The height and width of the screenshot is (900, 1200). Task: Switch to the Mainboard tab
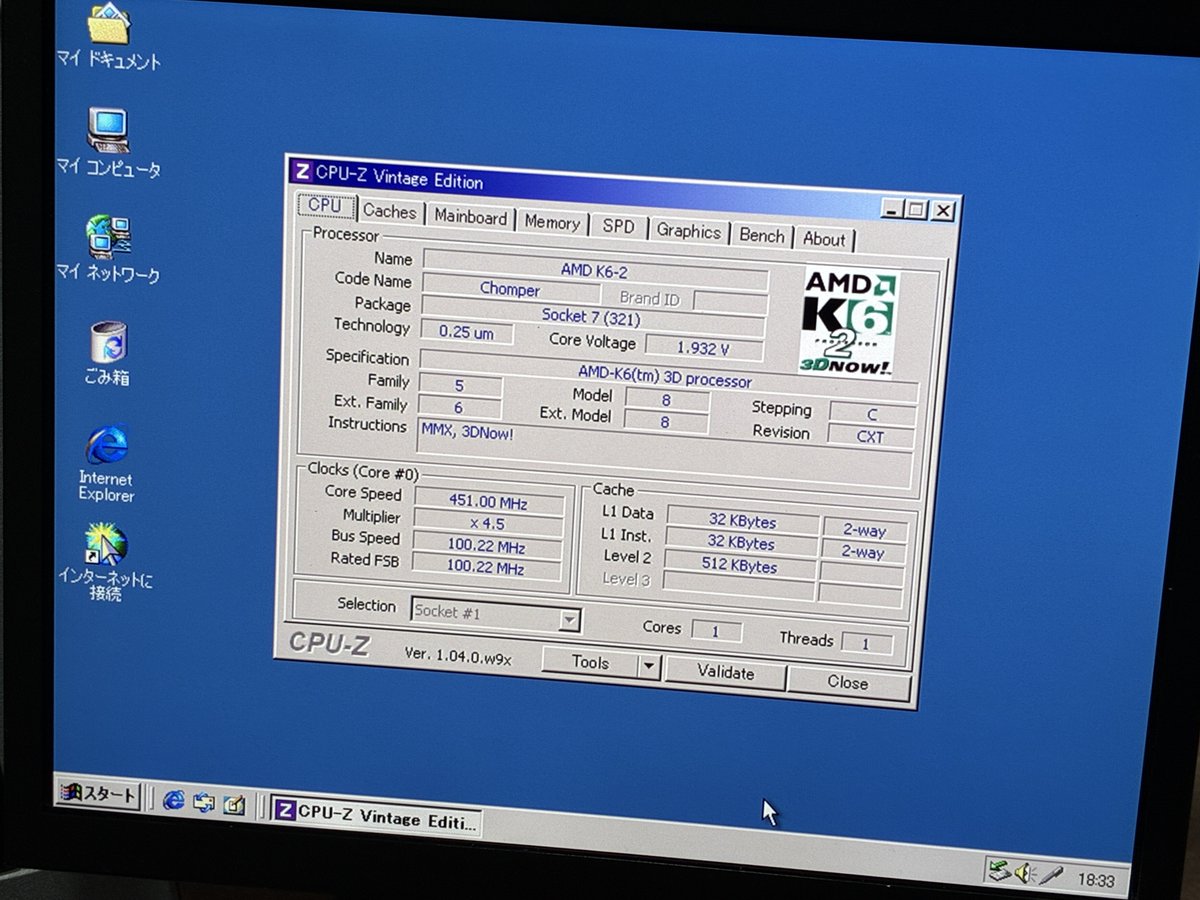point(470,217)
